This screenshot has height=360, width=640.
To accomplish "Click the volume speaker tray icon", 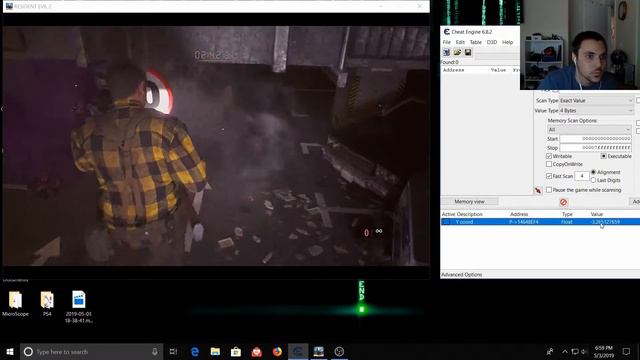I will [x=584, y=351].
